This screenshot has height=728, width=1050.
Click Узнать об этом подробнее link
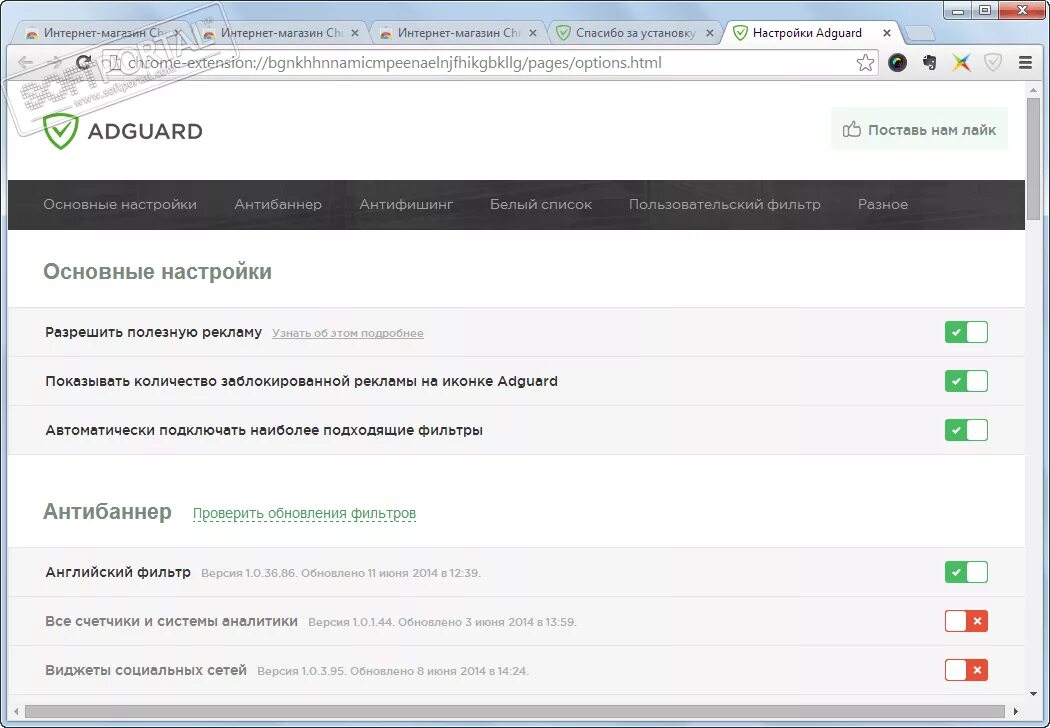click(348, 334)
